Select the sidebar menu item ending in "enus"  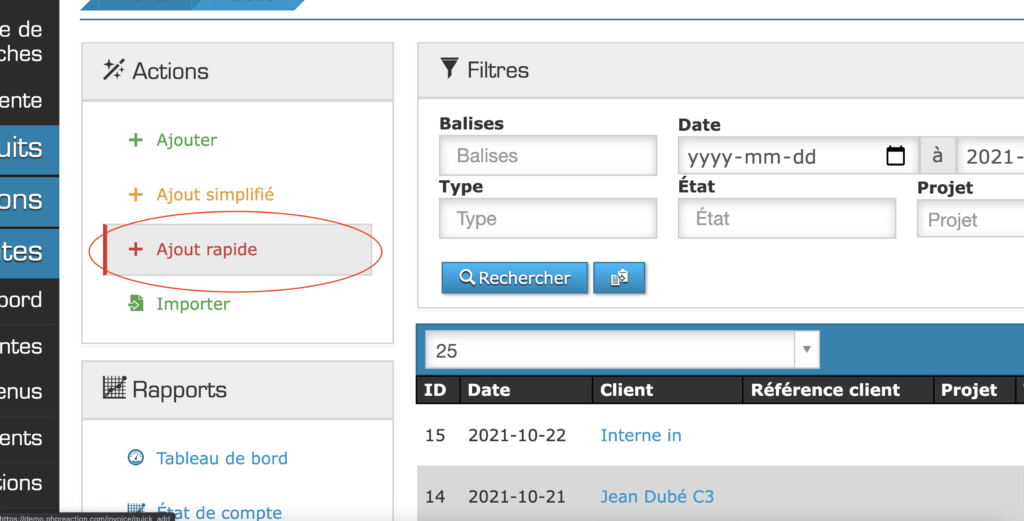22,392
